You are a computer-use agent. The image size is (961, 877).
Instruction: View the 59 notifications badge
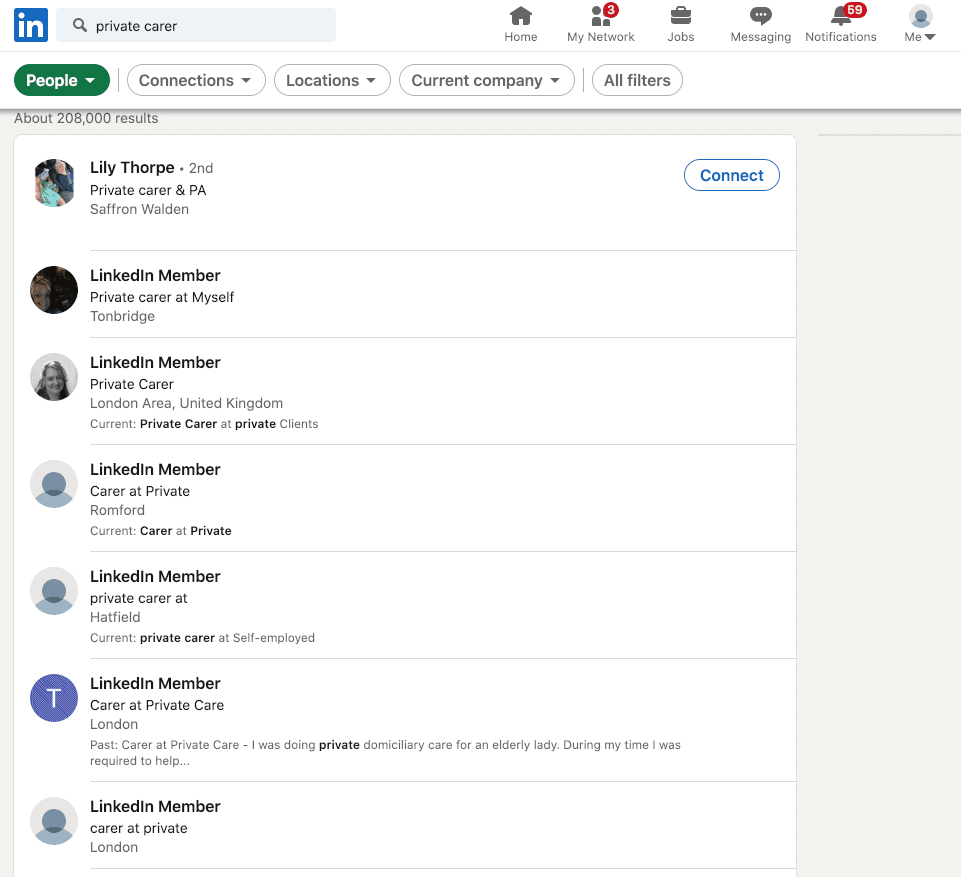point(855,8)
